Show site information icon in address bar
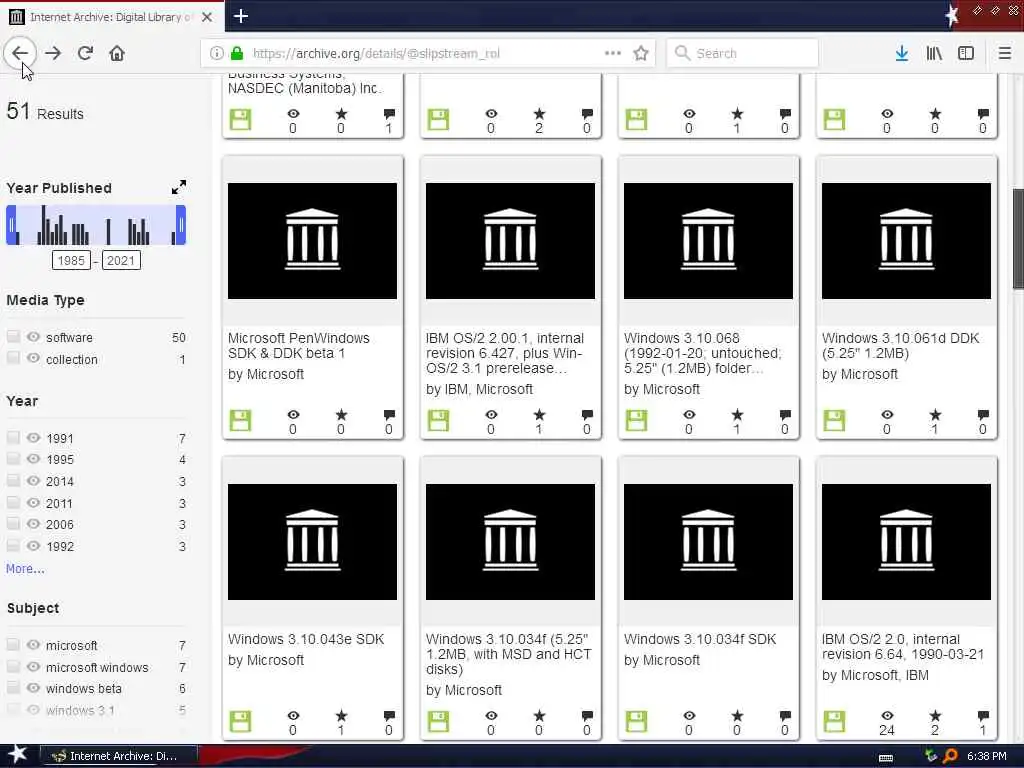 pyautogui.click(x=217, y=54)
